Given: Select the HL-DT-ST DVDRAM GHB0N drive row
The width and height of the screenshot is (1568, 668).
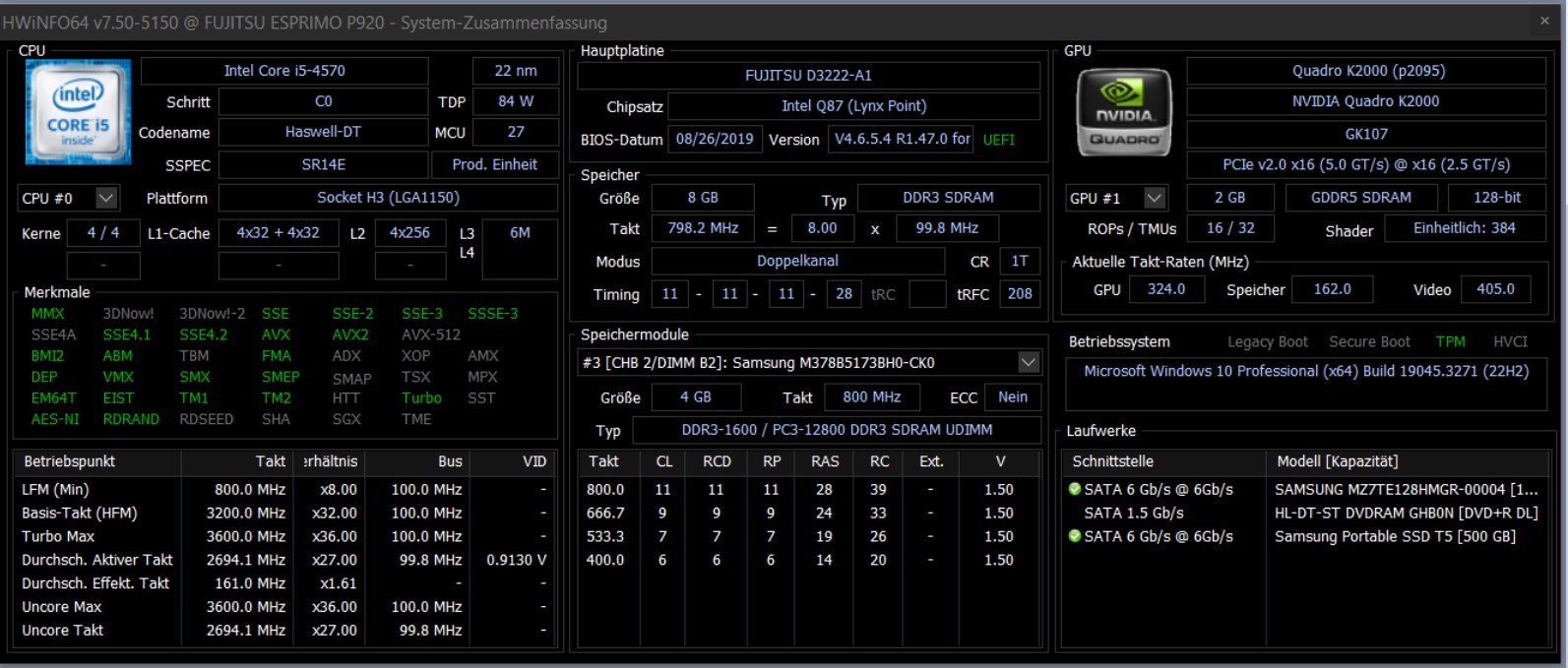Looking at the screenshot, I should [x=1306, y=513].
